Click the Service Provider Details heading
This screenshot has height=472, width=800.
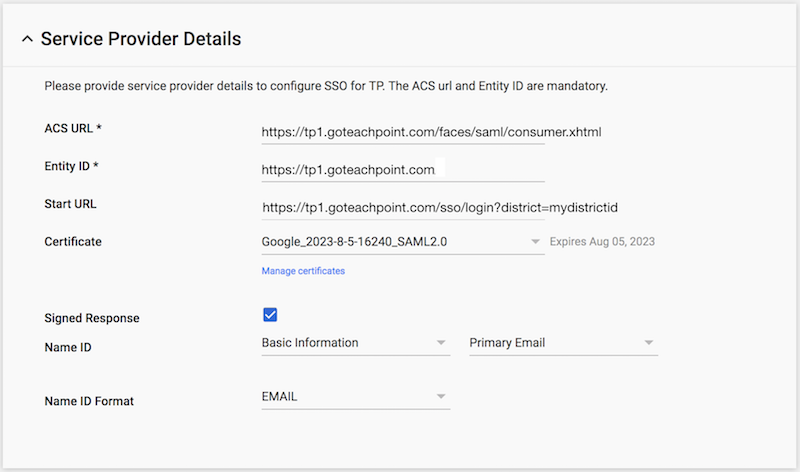[141, 39]
